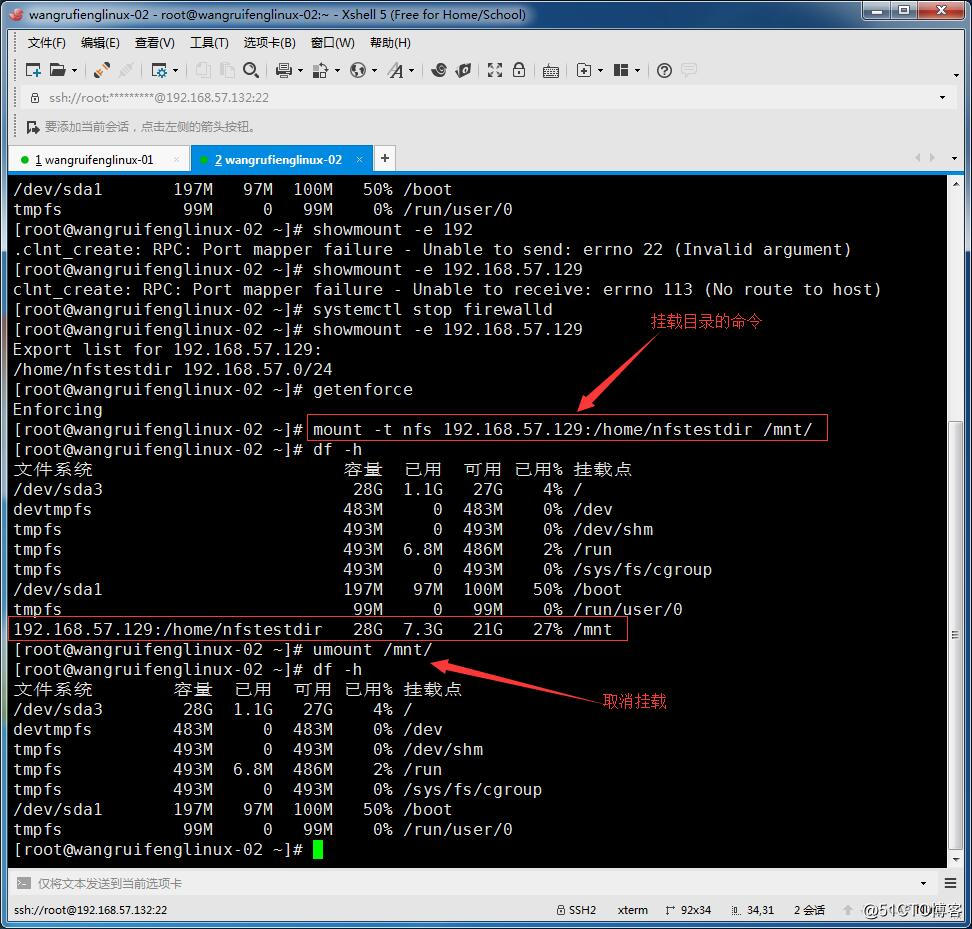Click the SSH2 status bar entry
972x929 pixels.
click(x=576, y=910)
